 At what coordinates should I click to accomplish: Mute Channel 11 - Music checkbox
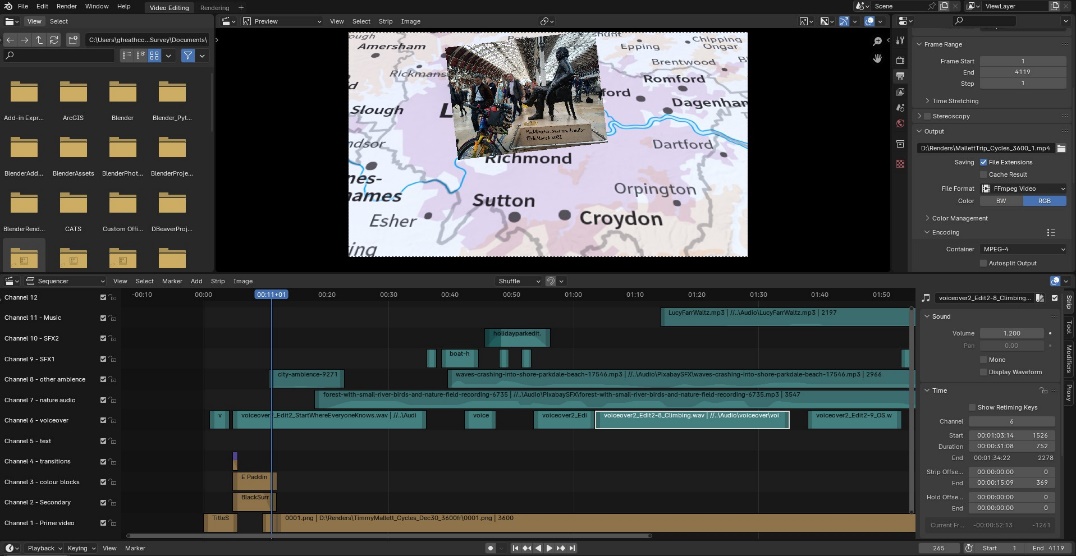[103, 318]
